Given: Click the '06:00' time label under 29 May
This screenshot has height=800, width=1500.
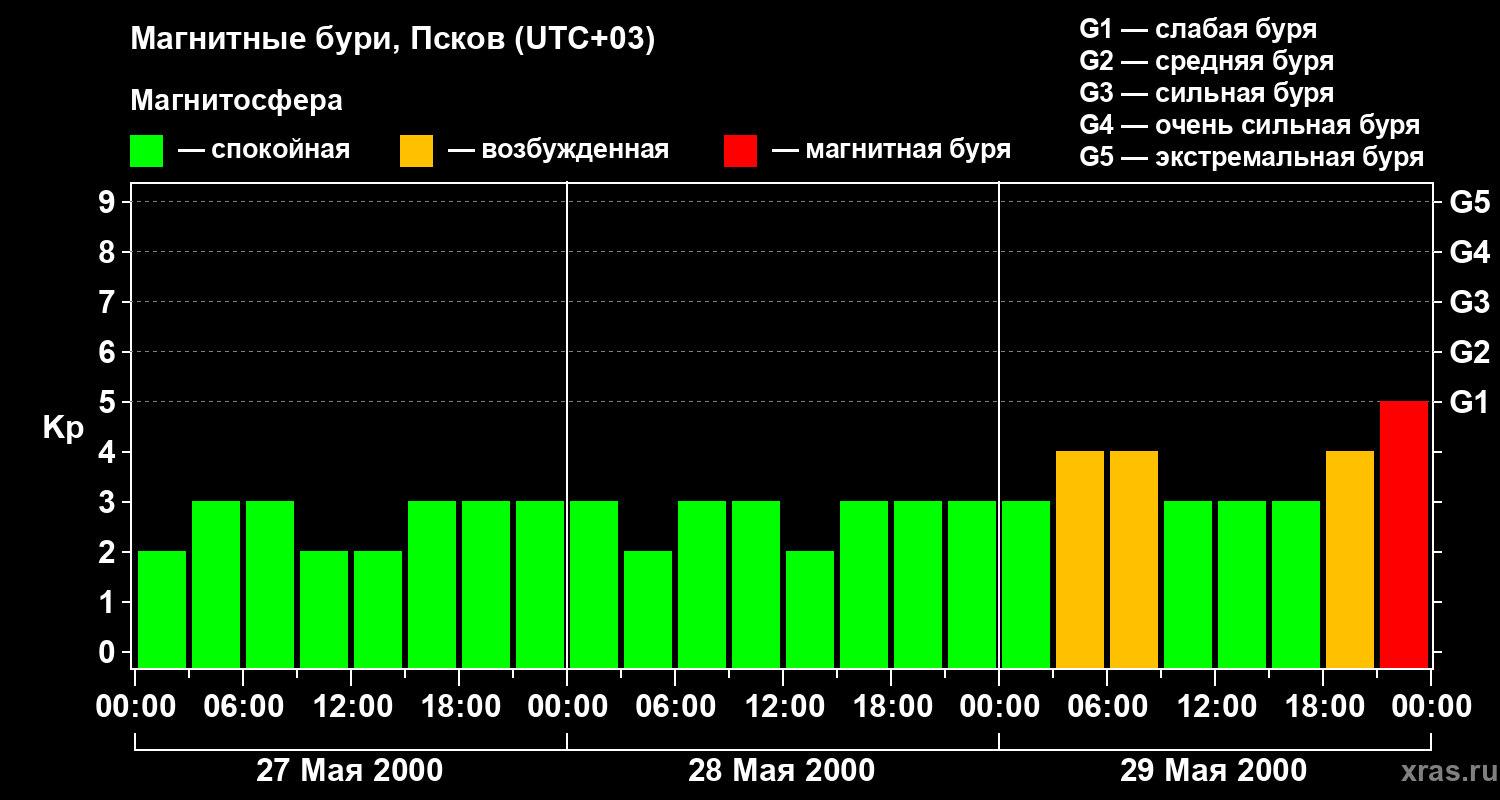Looking at the screenshot, I should [x=1107, y=707].
